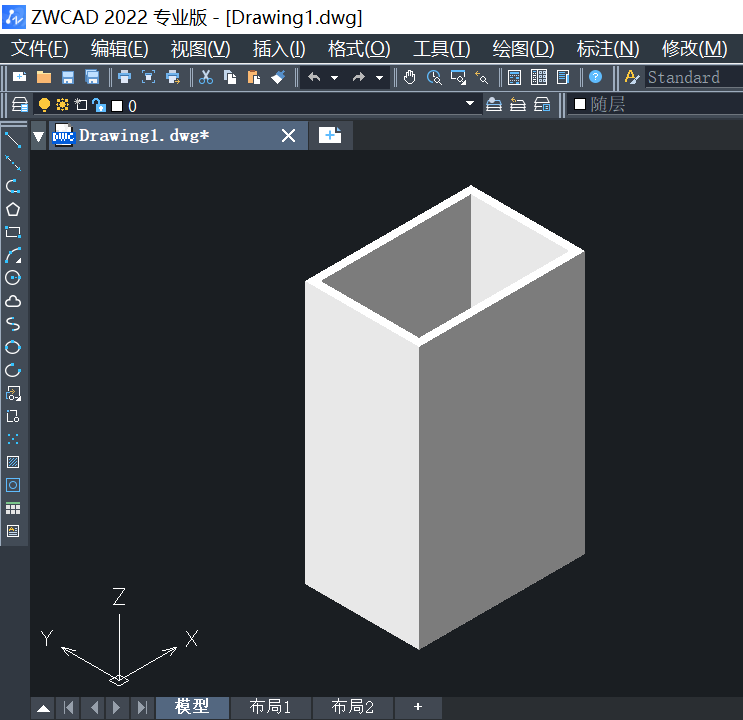
Task: Activate the Pan hand tool
Action: coord(409,77)
